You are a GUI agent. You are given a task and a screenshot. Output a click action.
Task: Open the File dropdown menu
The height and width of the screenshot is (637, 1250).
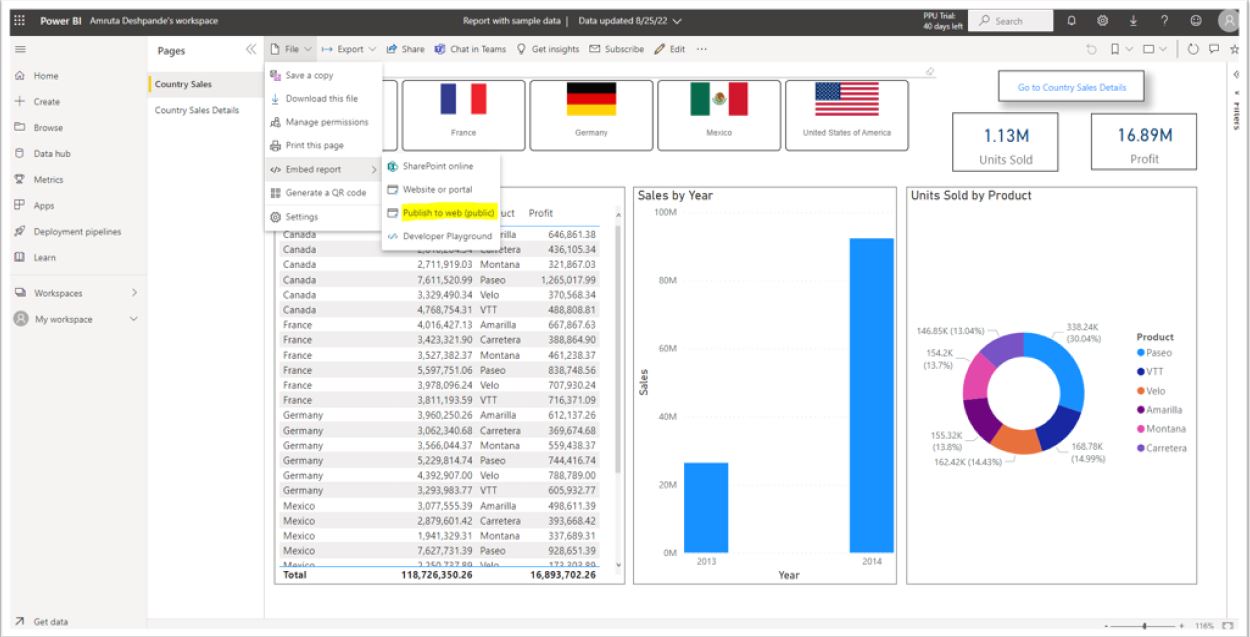point(292,49)
